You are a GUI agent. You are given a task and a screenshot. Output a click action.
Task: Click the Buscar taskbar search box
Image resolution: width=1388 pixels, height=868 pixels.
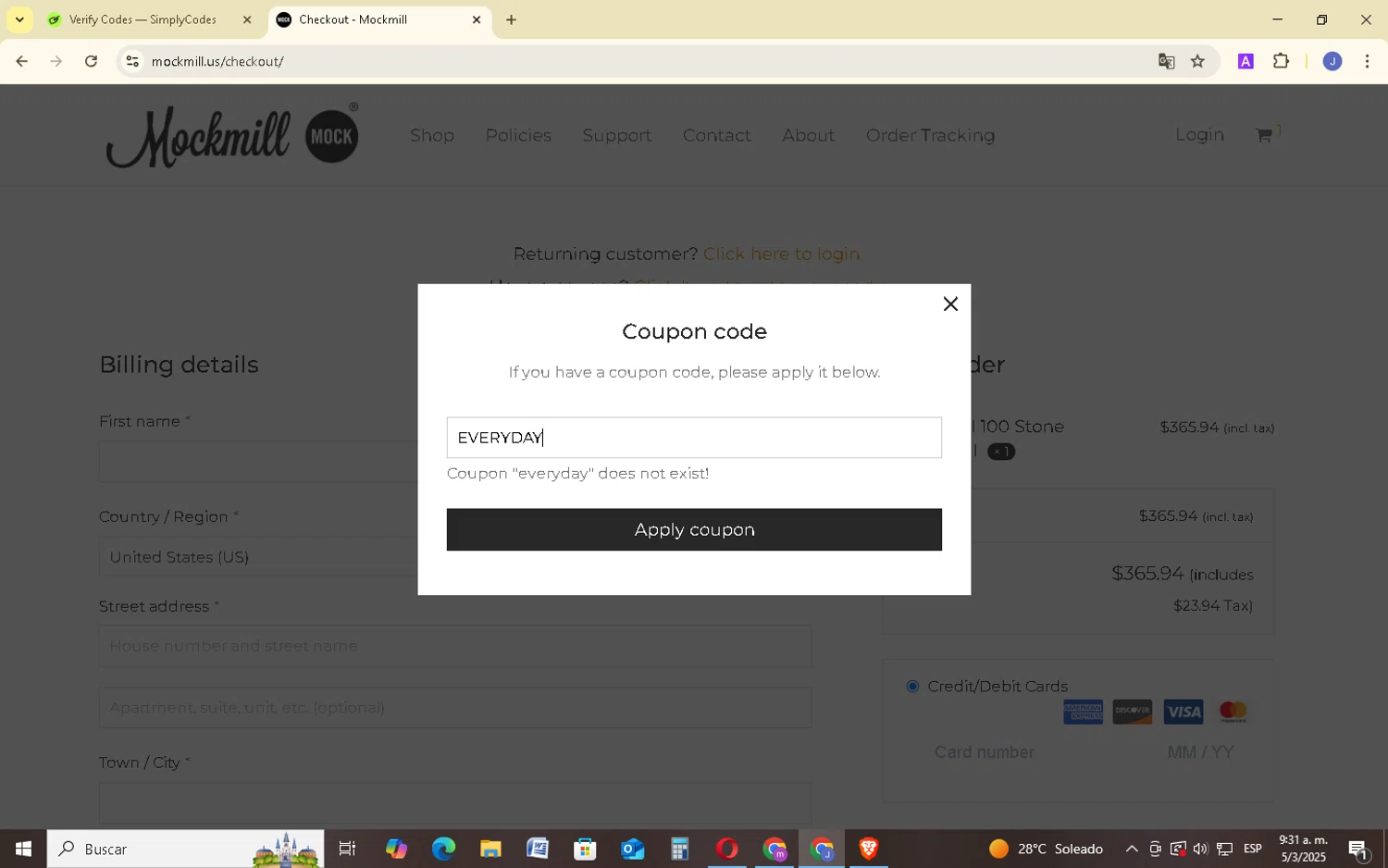(185, 849)
